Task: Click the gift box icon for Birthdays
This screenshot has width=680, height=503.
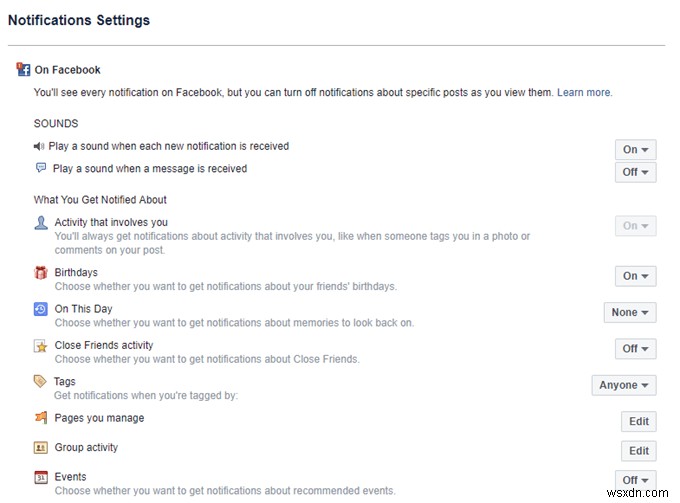Action: (x=41, y=273)
